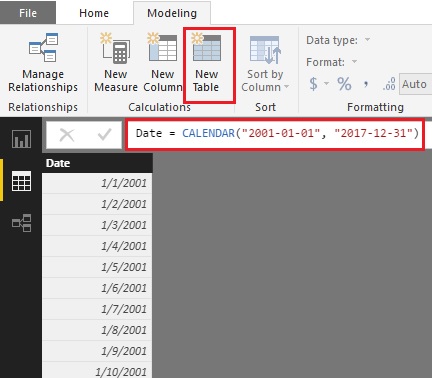
Task: Switch to Report view
Action: pos(21,139)
